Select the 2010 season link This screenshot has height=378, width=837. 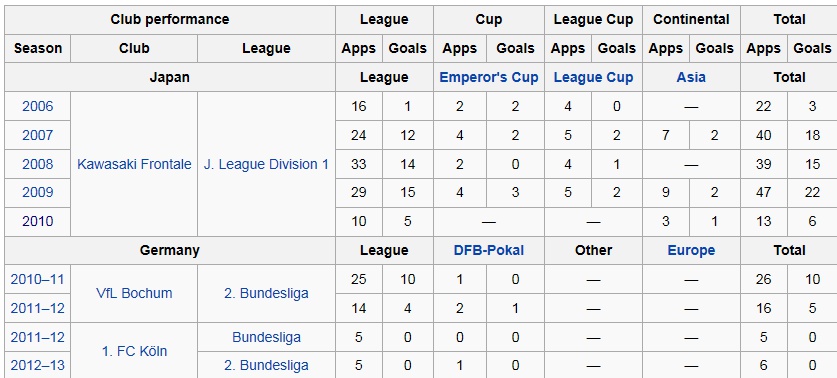click(x=37, y=222)
